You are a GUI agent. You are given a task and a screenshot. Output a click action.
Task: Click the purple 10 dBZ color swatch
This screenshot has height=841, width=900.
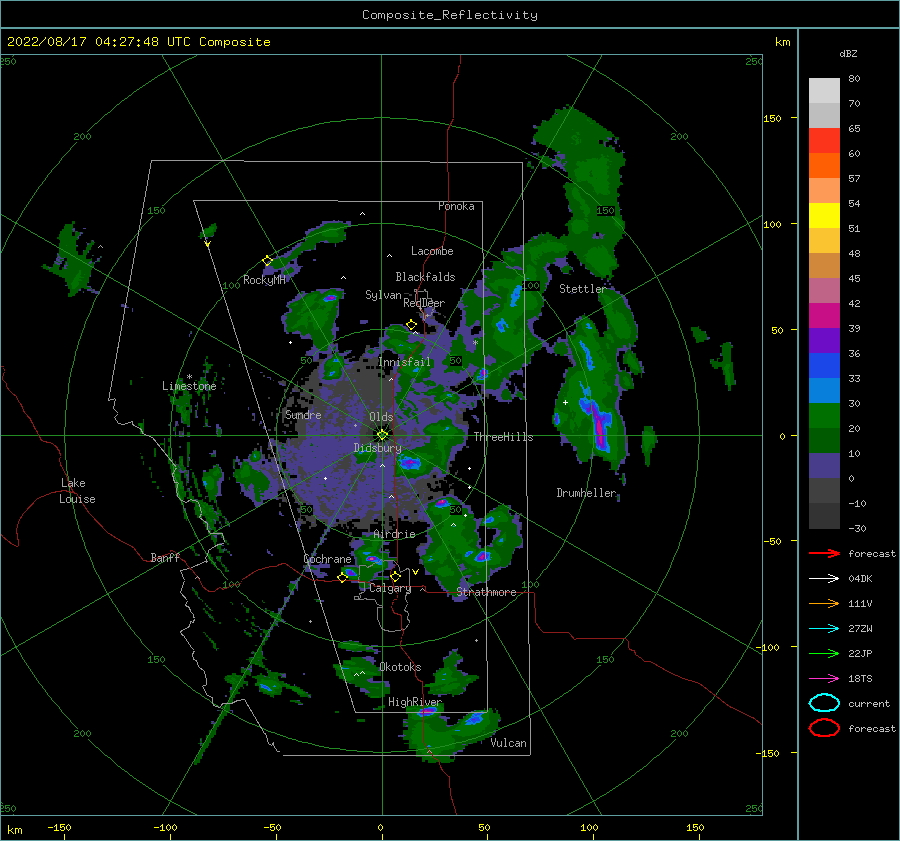pyautogui.click(x=824, y=466)
